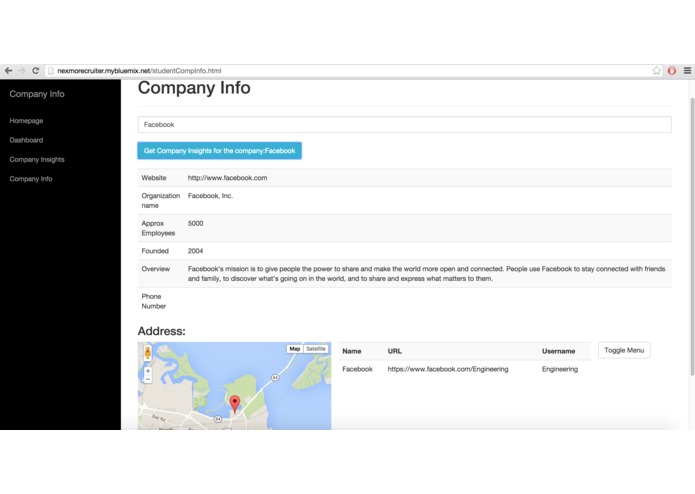Open the browser hamburger menu
695x494 pixels.
coord(687,70)
